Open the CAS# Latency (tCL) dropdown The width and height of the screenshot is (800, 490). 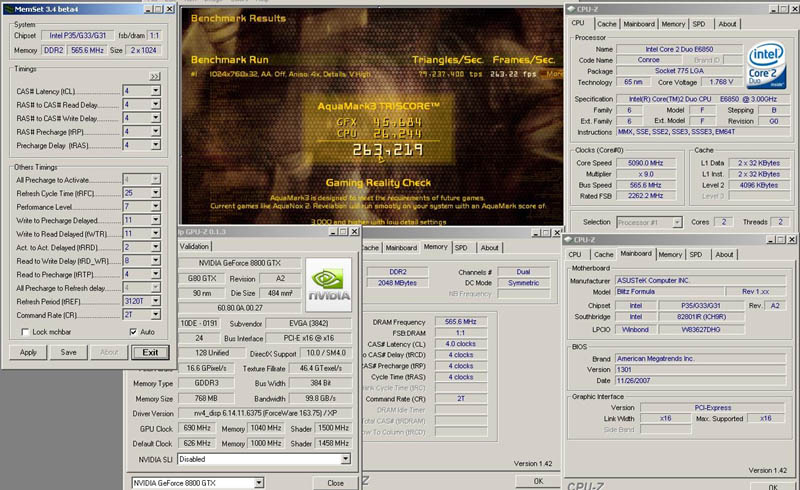[155, 91]
